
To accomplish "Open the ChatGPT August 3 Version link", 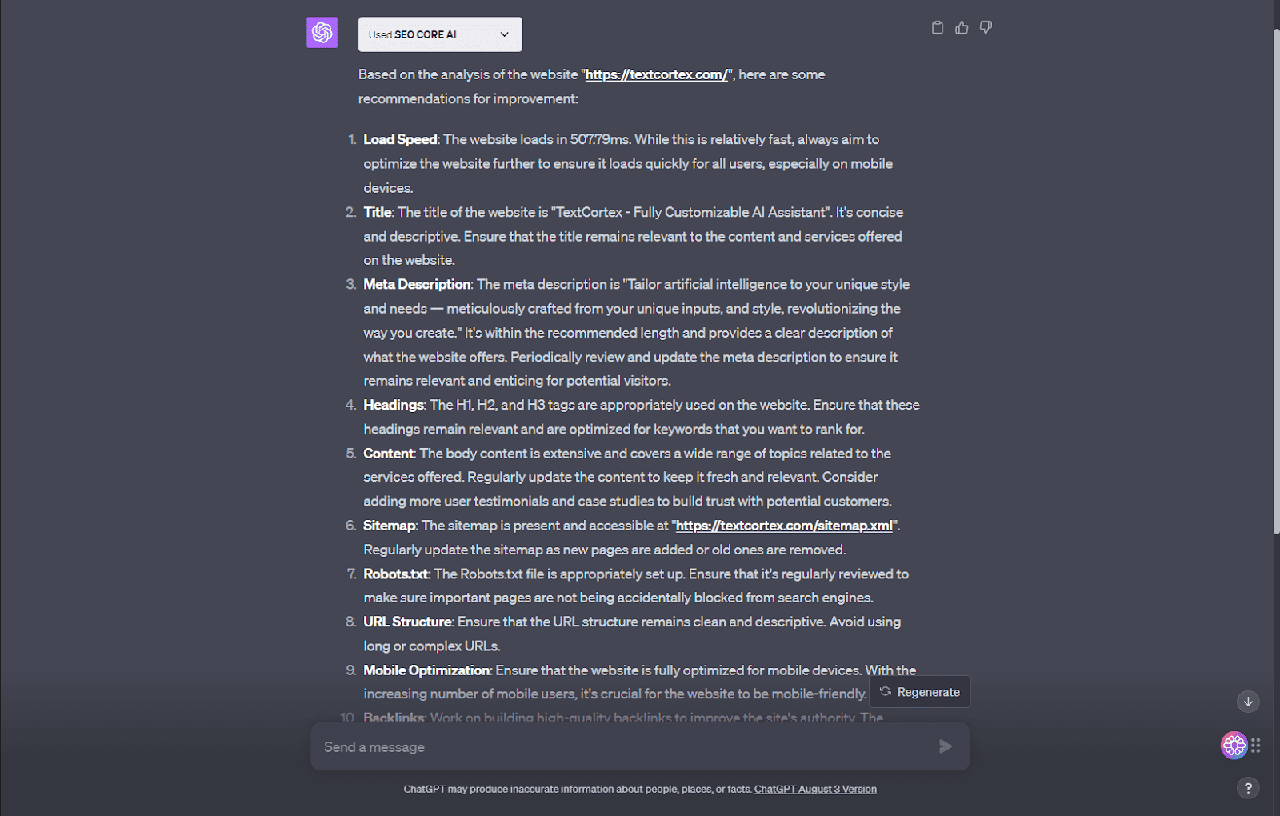I will click(815, 789).
